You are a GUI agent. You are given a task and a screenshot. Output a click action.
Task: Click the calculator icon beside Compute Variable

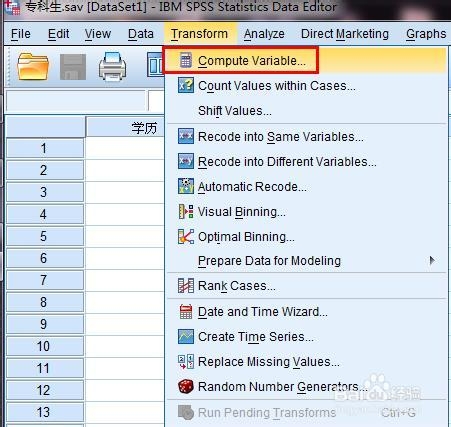[x=186, y=61]
